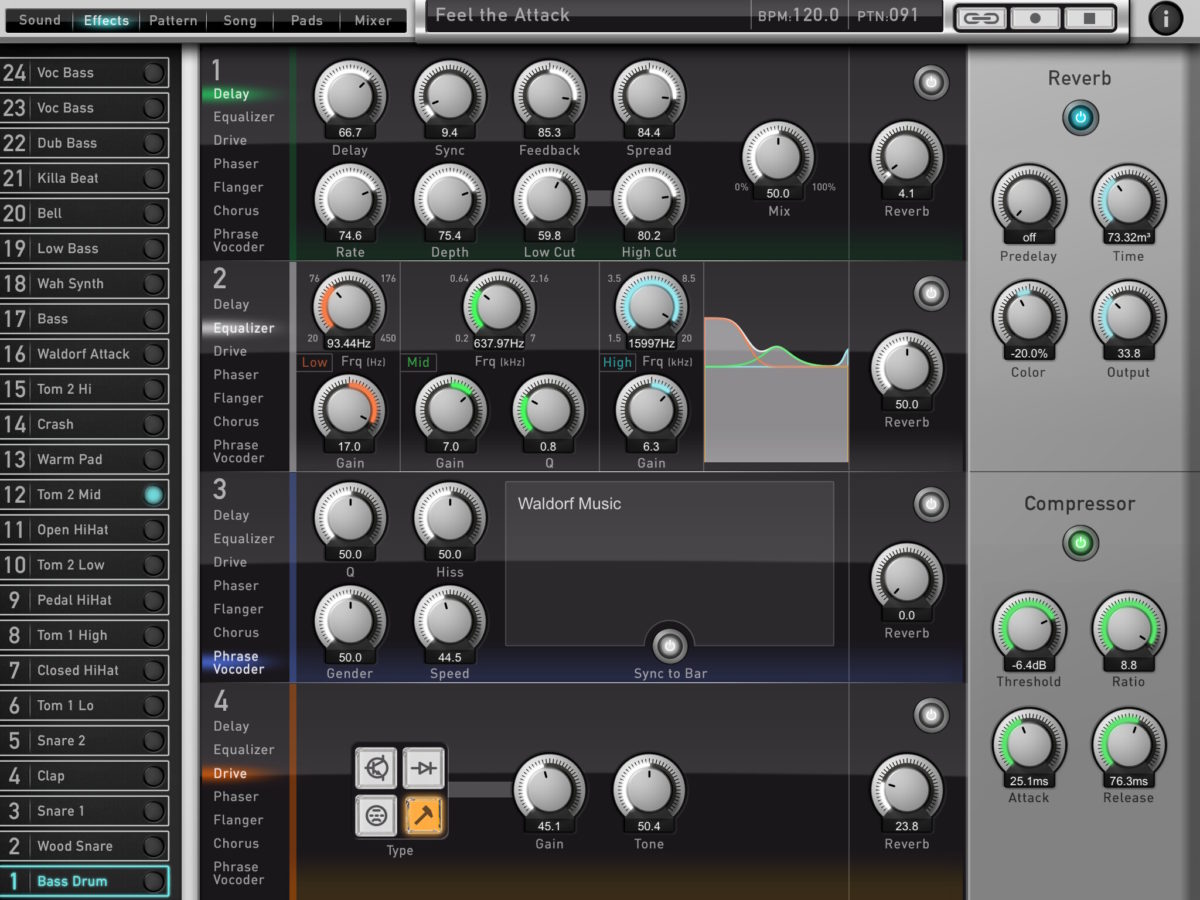Image resolution: width=1200 pixels, height=900 pixels.
Task: Click the Low EQ band label
Action: point(314,362)
